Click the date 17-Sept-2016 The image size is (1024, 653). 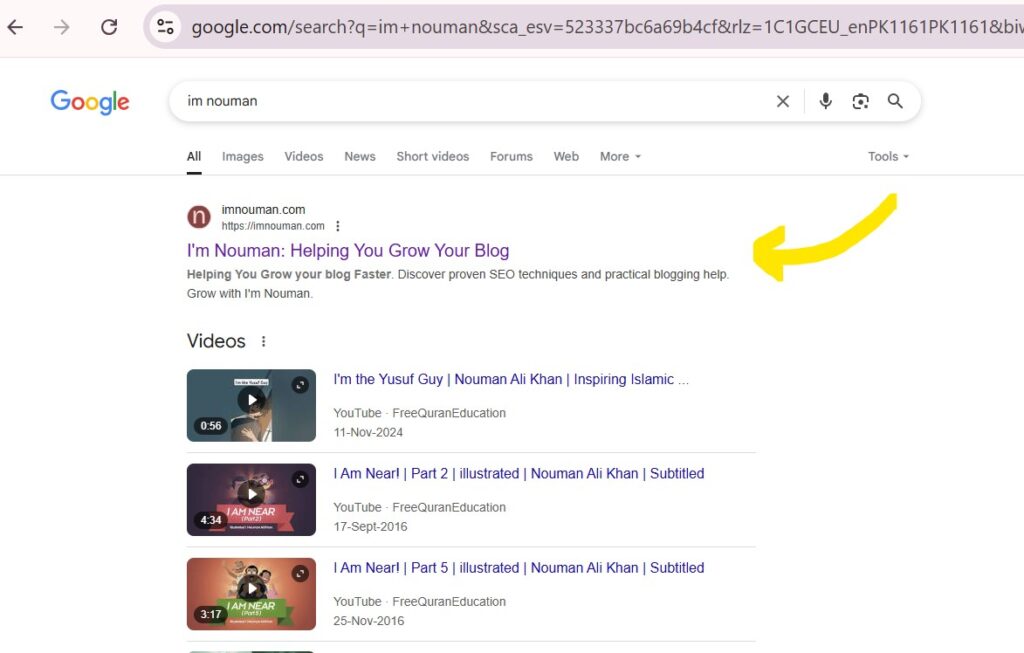tap(370, 527)
